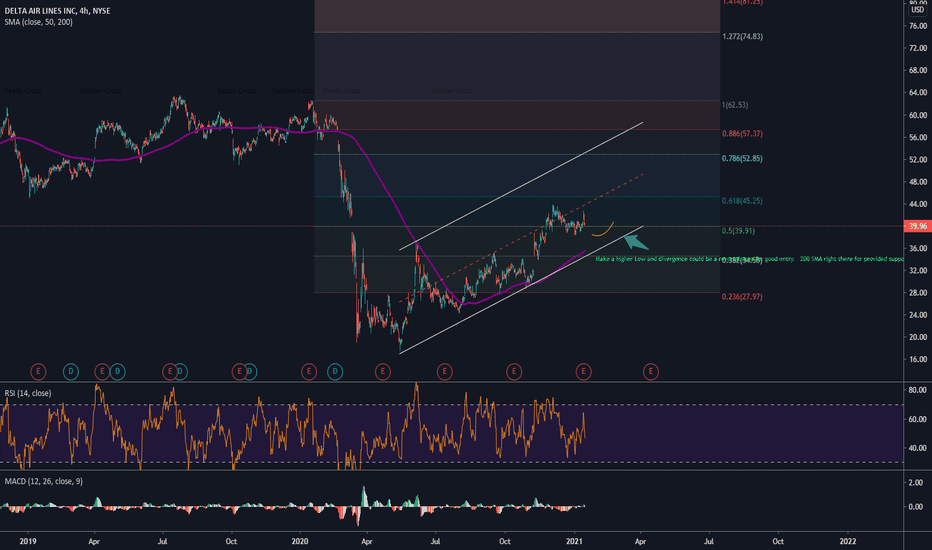Select the purple 200 SMA line on the chart
The image size is (932, 550).
coord(392,196)
